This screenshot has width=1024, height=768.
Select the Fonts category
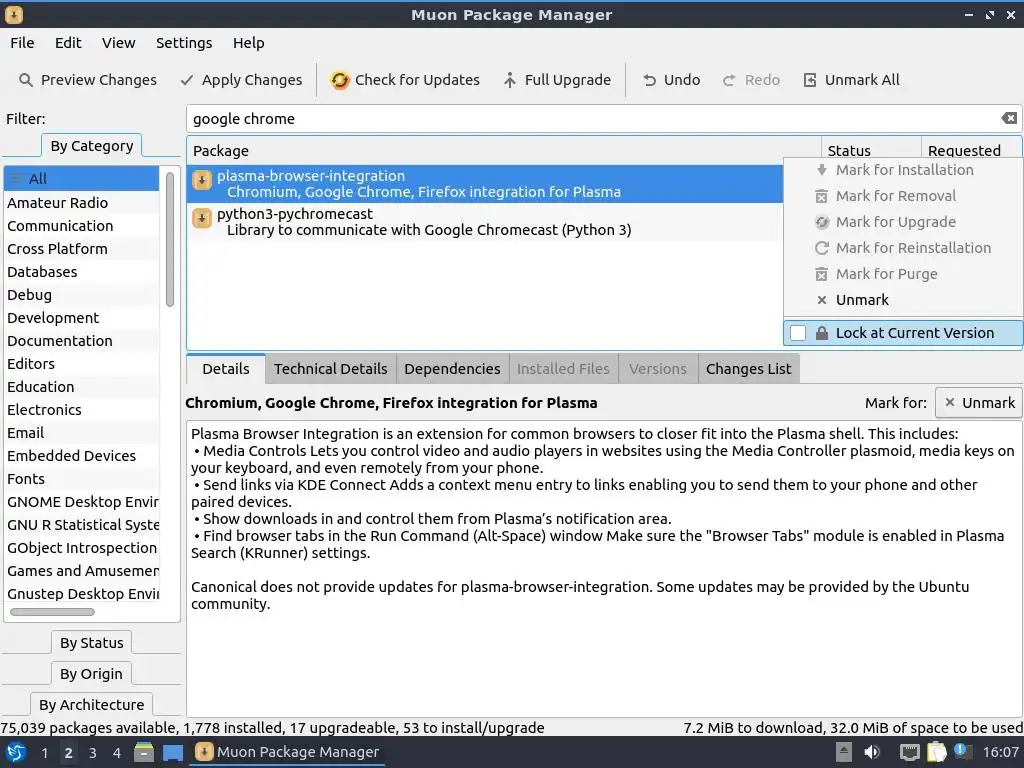coord(81,479)
